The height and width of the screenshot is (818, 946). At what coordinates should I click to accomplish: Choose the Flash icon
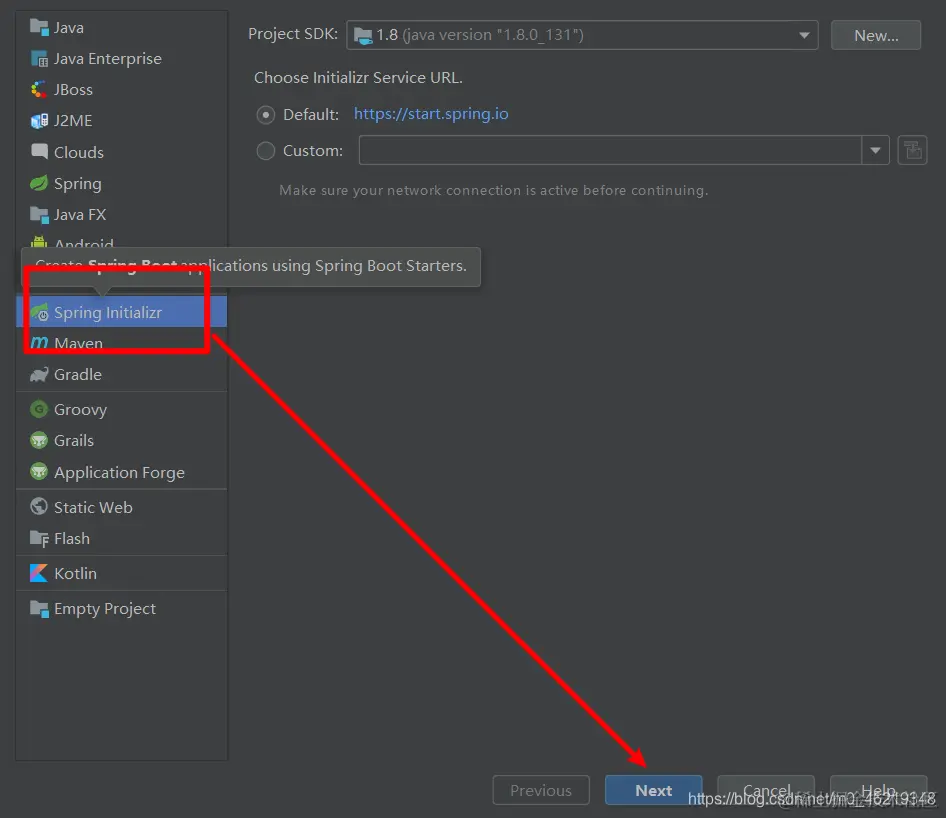point(39,538)
